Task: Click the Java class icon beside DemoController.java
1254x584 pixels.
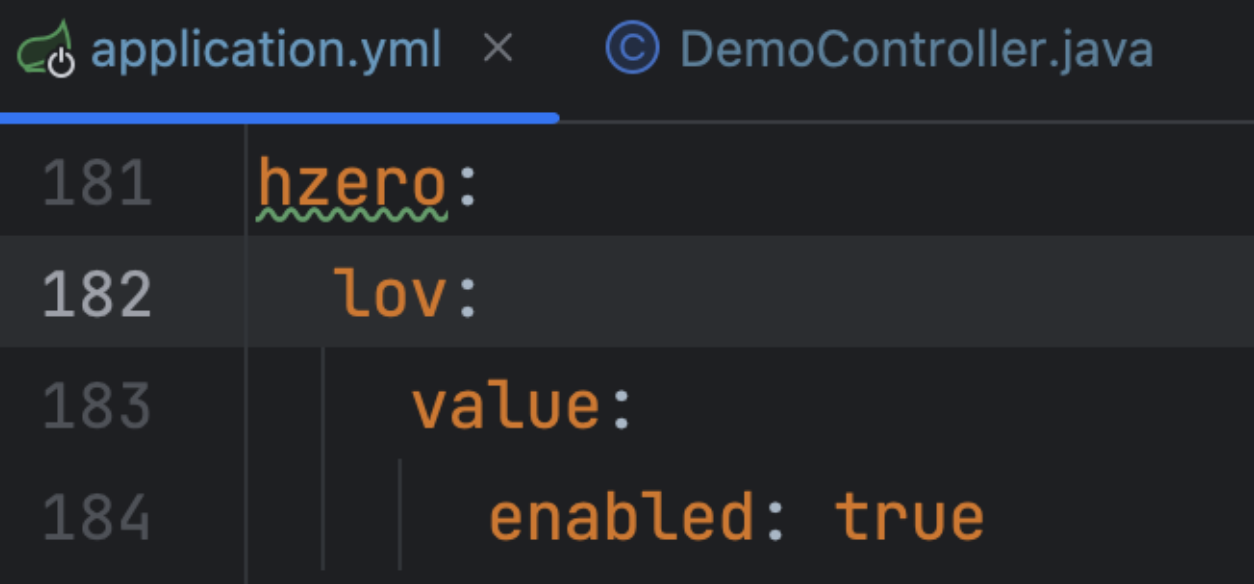Action: (632, 49)
